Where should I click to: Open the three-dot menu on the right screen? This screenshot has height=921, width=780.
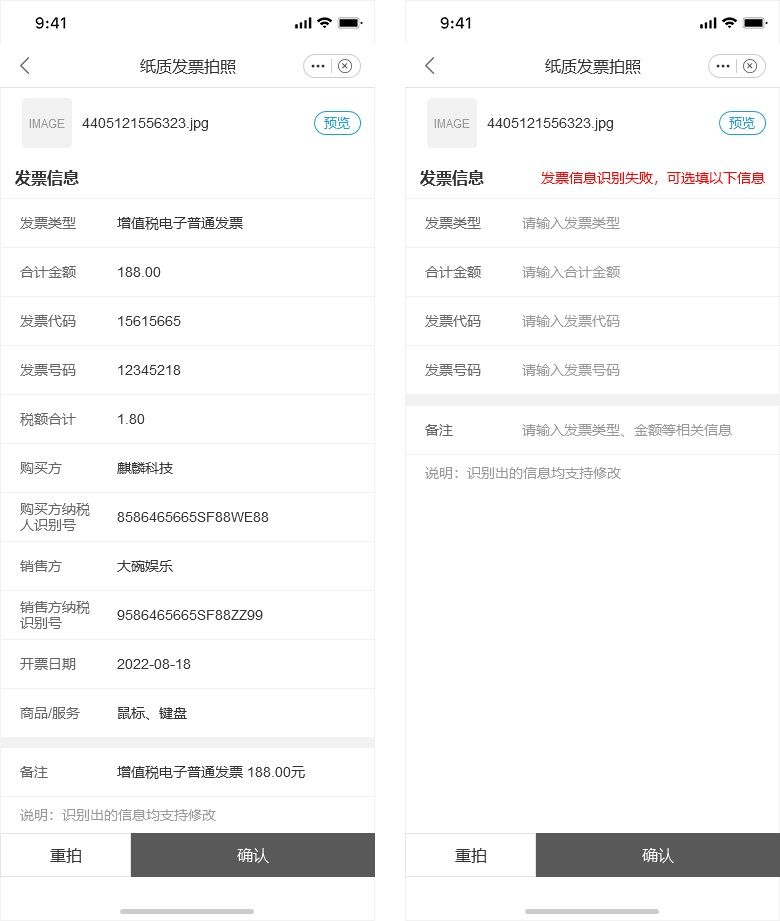point(723,66)
